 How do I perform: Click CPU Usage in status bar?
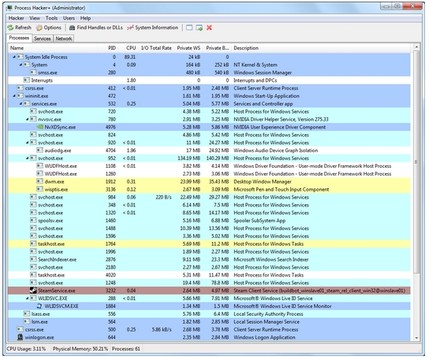point(27,349)
